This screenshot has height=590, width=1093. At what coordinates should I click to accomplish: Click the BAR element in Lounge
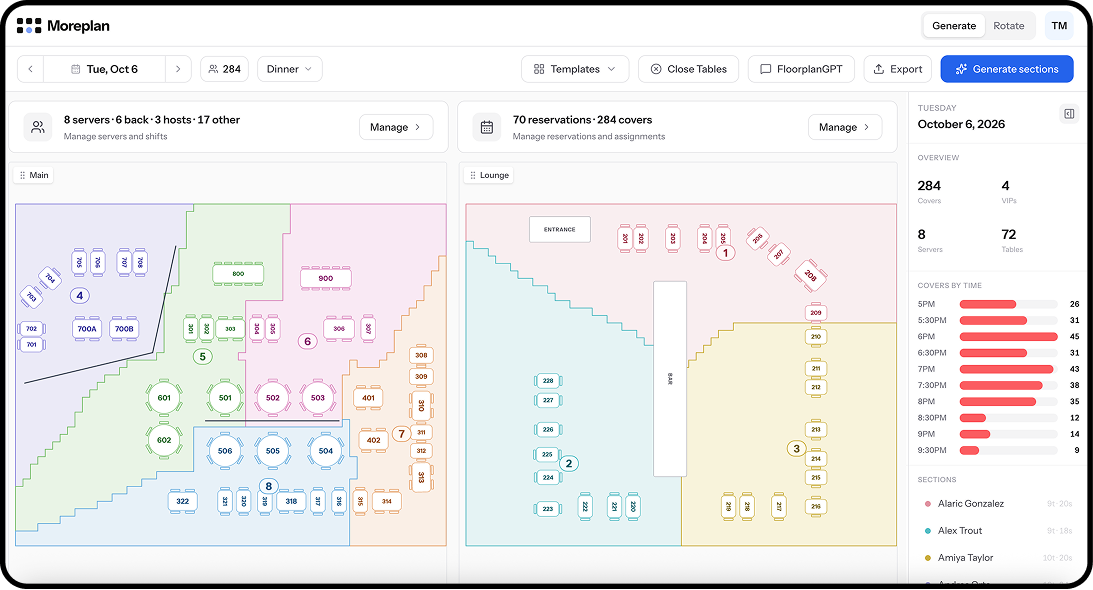(670, 379)
